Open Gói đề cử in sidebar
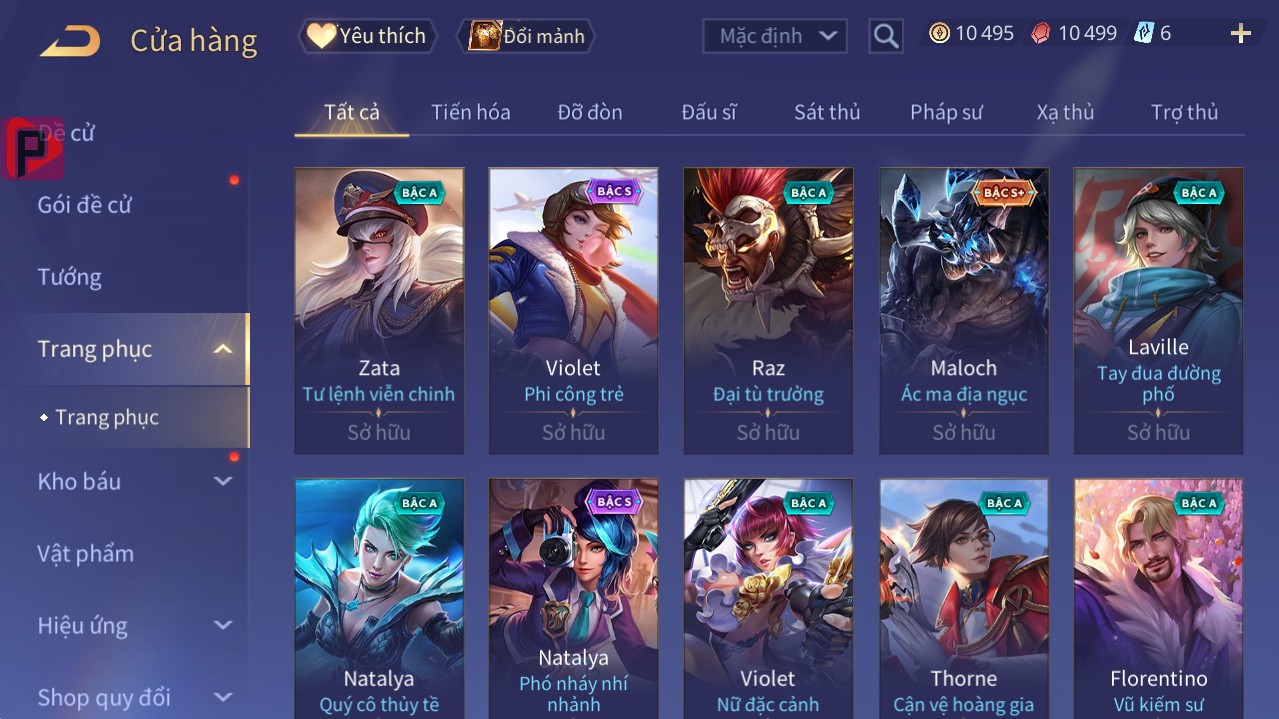Viewport: 1279px width, 719px height. [x=85, y=205]
